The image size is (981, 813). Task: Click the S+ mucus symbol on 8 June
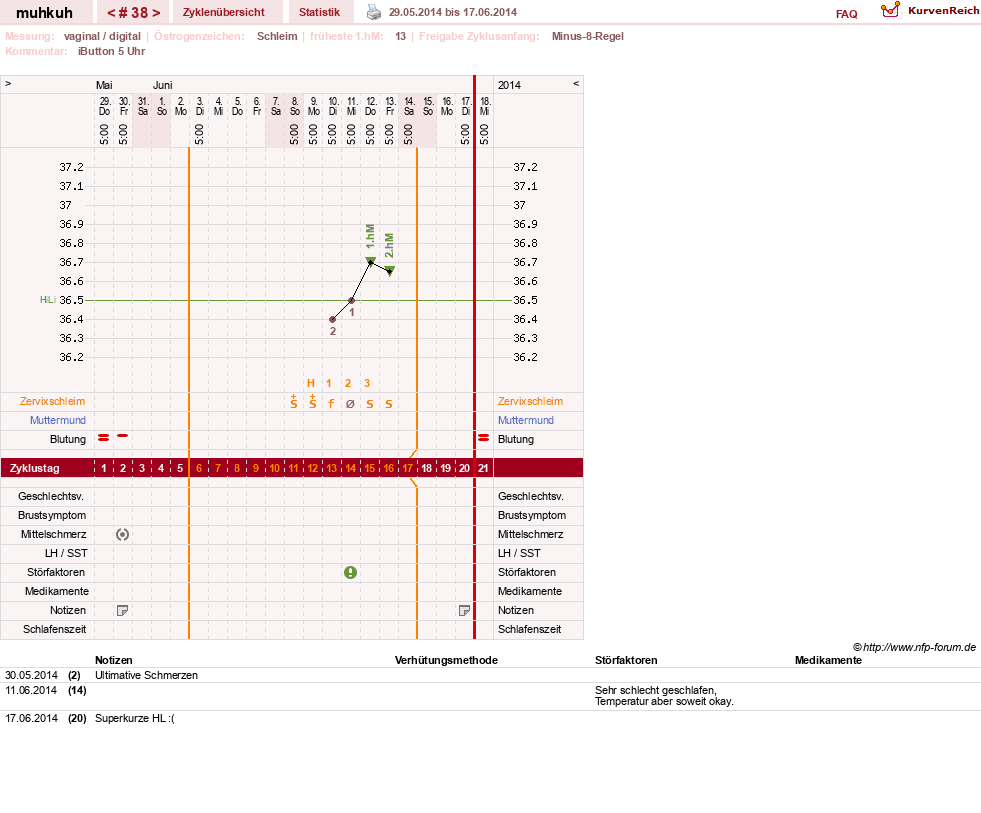pyautogui.click(x=294, y=402)
